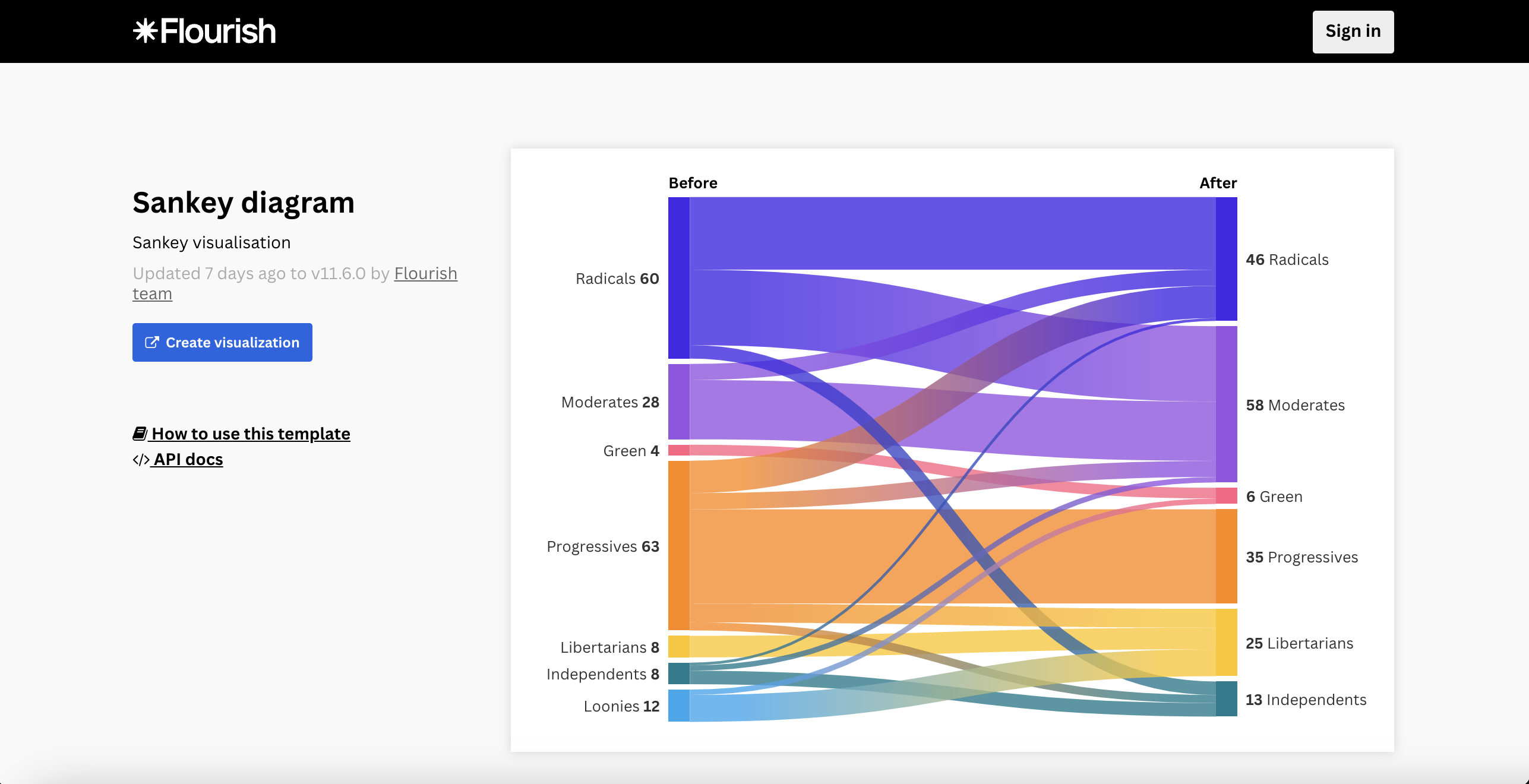
Task: Click the 'Sankey visualisation' subtitle
Action: [x=211, y=242]
